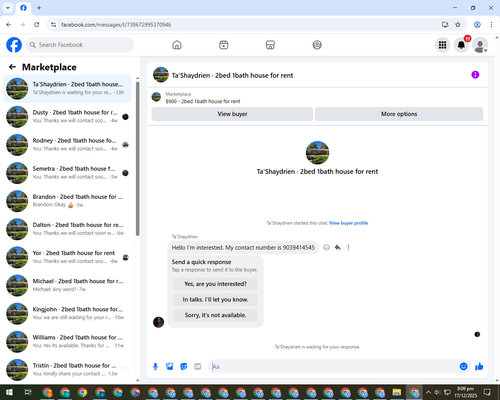This screenshot has width=500, height=400.
Task: Open Dalton conversation in list
Action: (x=67, y=229)
